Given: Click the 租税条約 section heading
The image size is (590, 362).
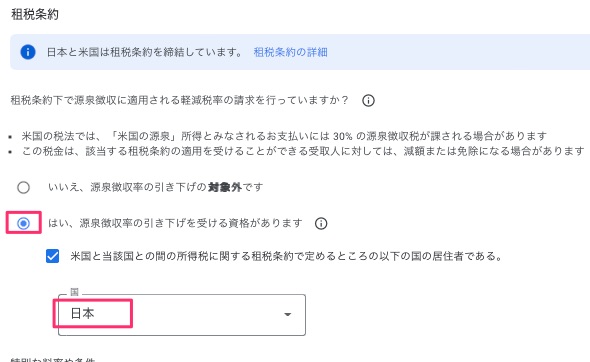Looking at the screenshot, I should pos(35,14).
